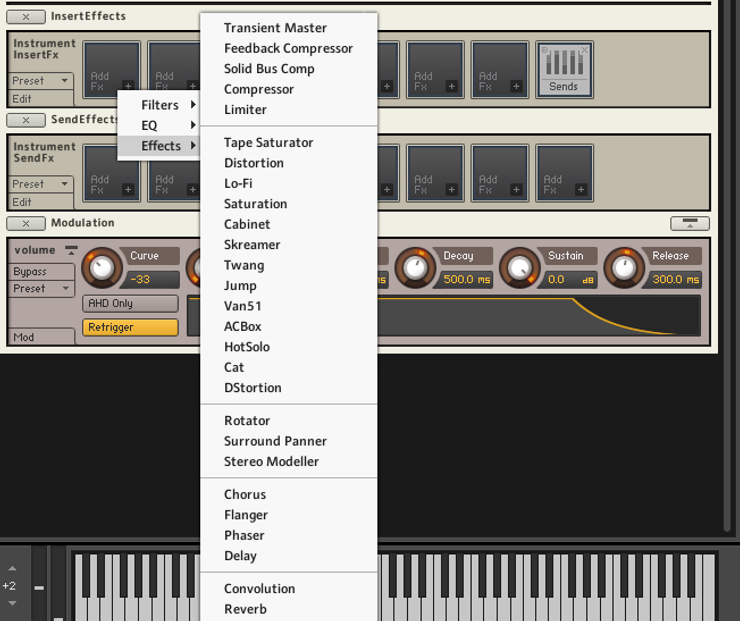Viewport: 740px width, 621px height.
Task: Close the Modulation section with its X
Action: point(26,223)
